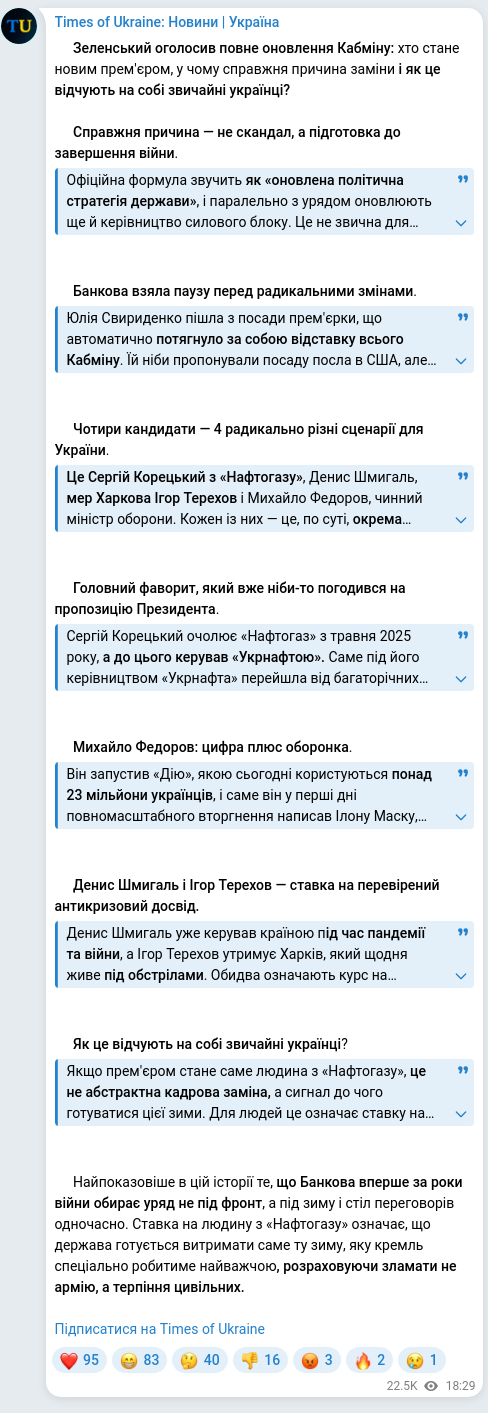Expand quote Денис Шмигаль уже керував країною

461,976
